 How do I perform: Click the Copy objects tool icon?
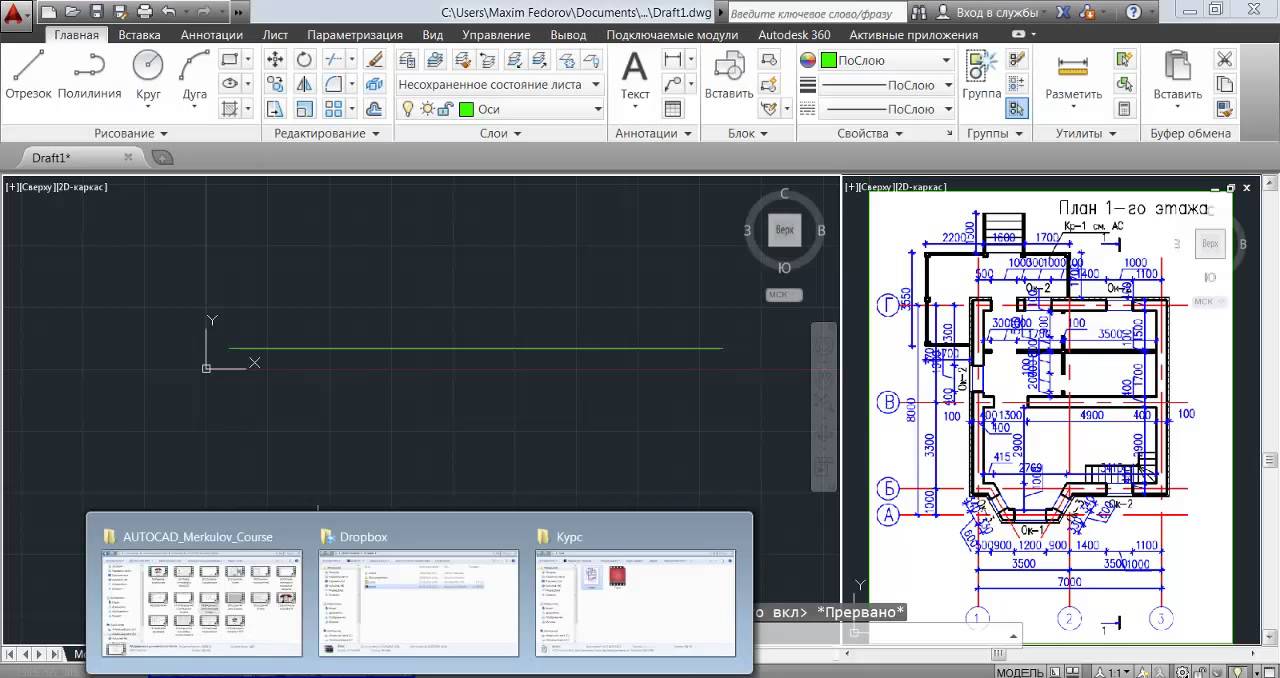point(276,84)
